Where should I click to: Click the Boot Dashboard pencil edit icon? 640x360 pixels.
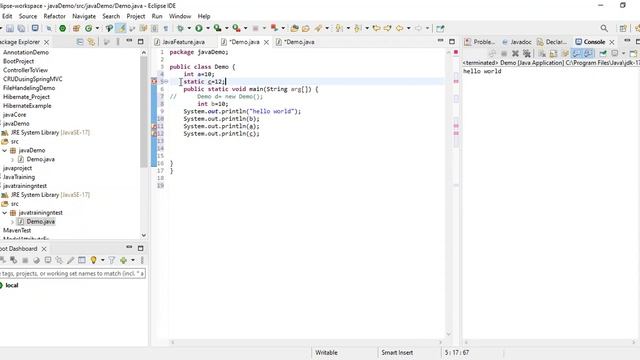pyautogui.click(x=70, y=260)
